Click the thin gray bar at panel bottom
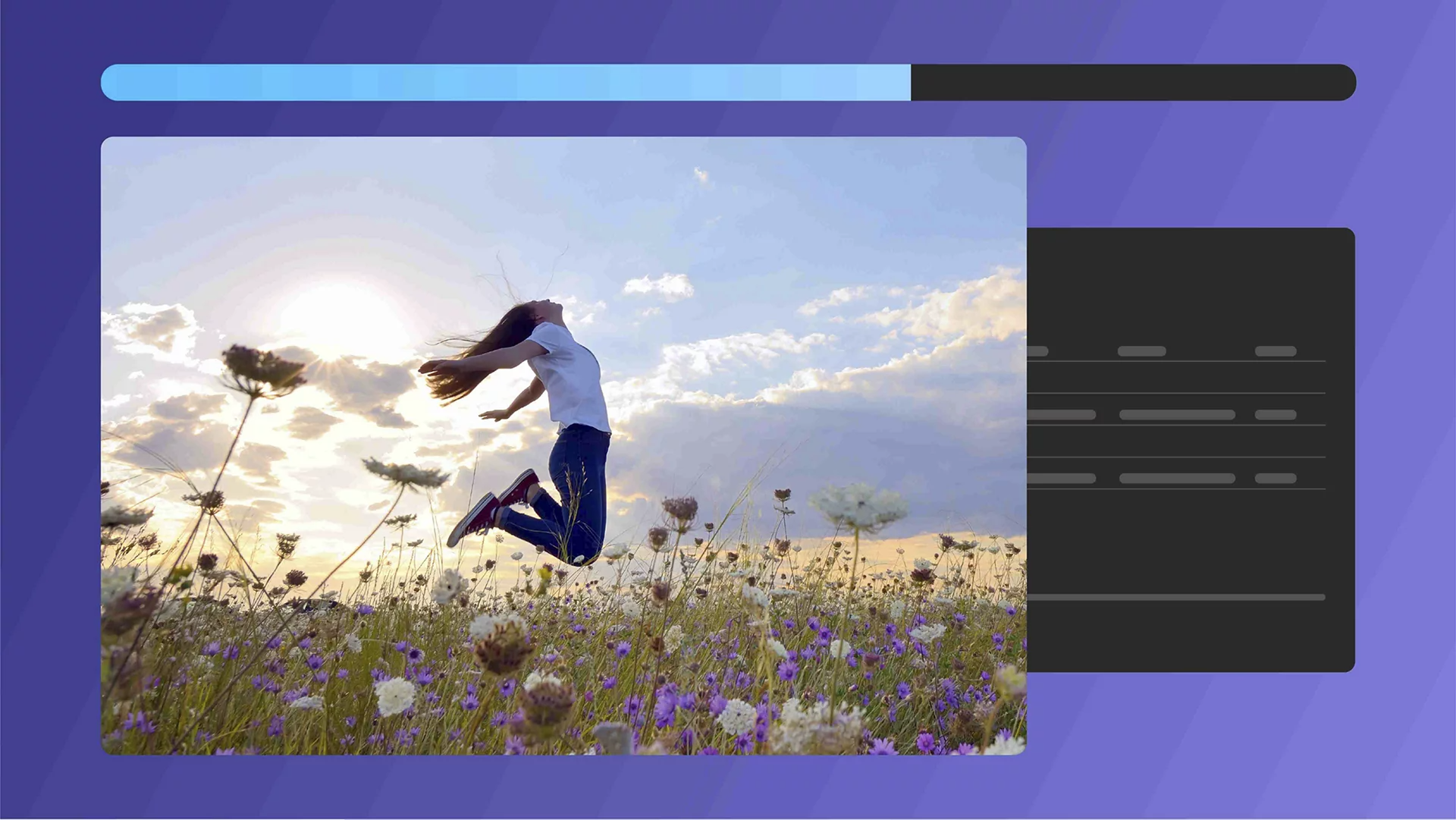Screen dimensions: 1456x820 pos(1175,598)
